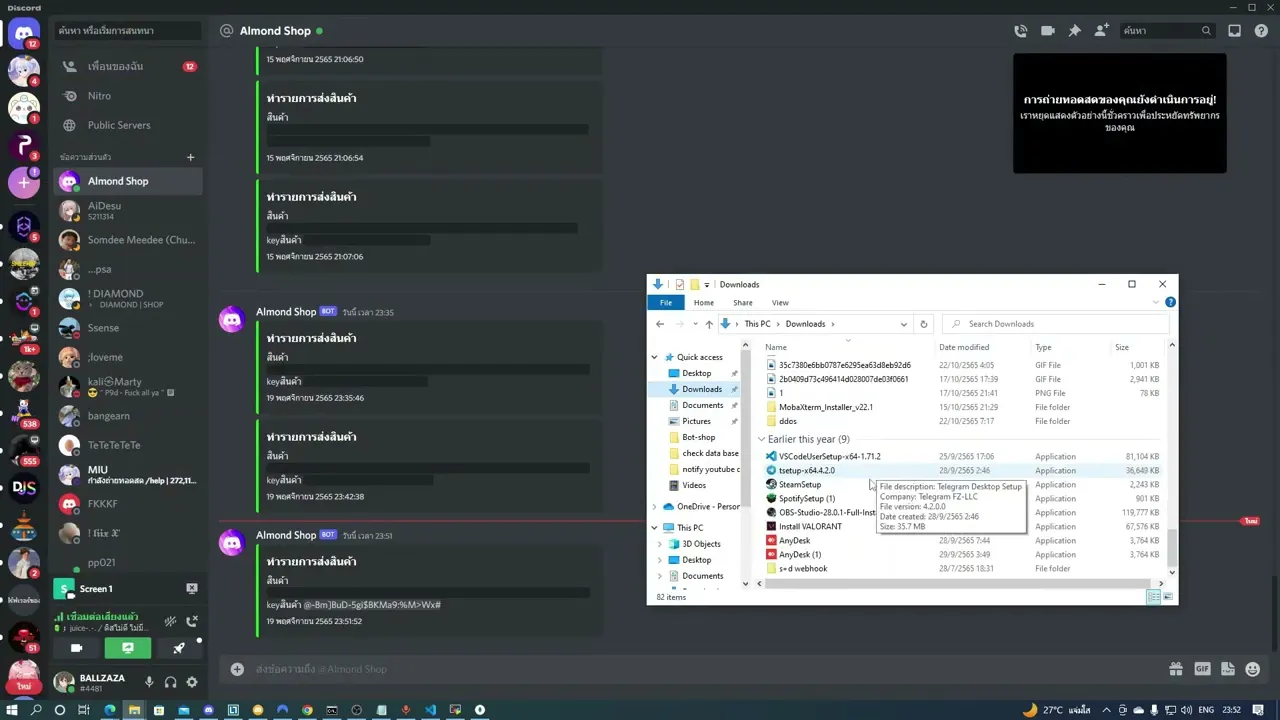Start a voice call in Discord
This screenshot has height=720, width=1280.
coord(1020,31)
